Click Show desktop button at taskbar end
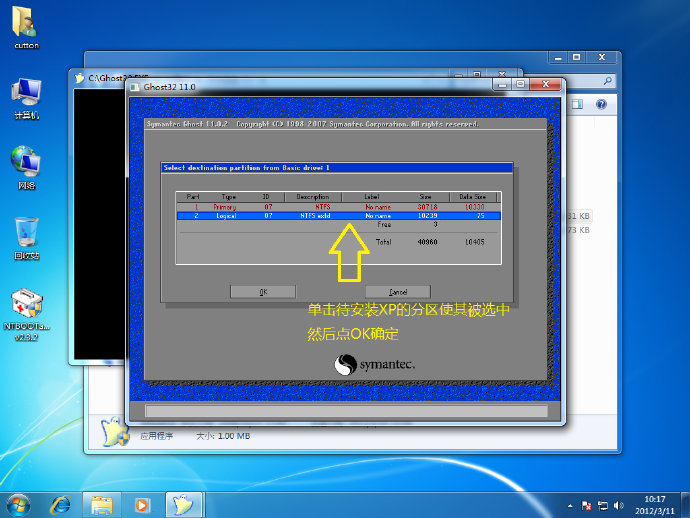The height and width of the screenshot is (518, 690). [x=686, y=505]
